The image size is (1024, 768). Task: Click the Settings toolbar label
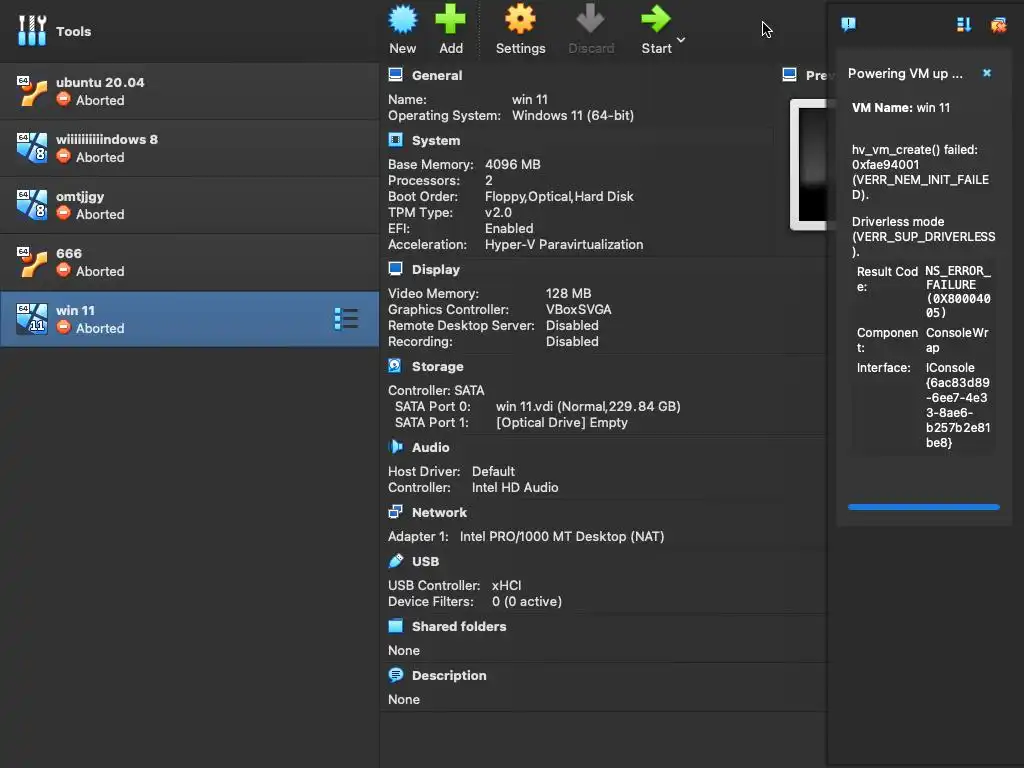(520, 48)
